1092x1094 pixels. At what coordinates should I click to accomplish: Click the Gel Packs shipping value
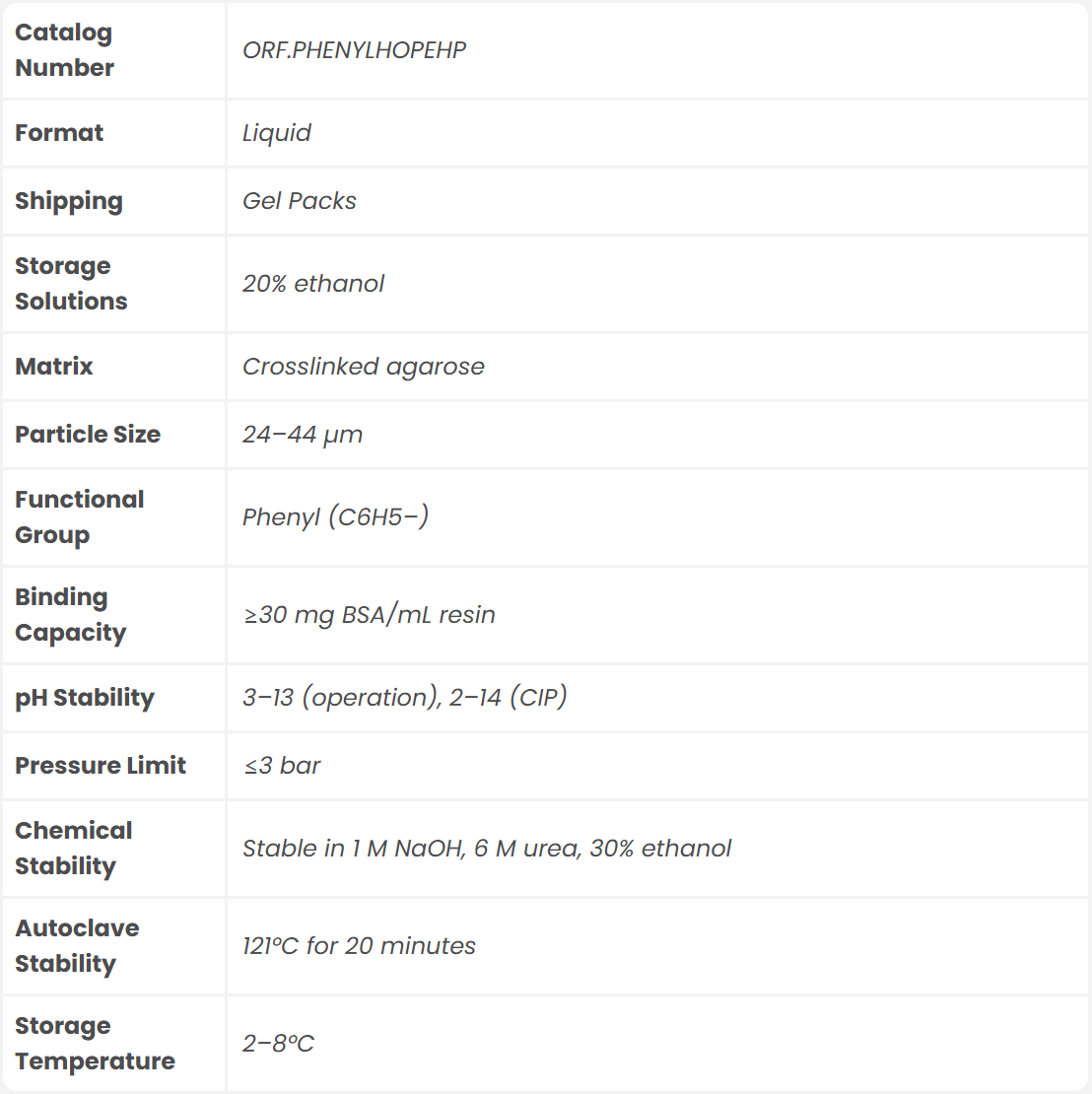300,201
